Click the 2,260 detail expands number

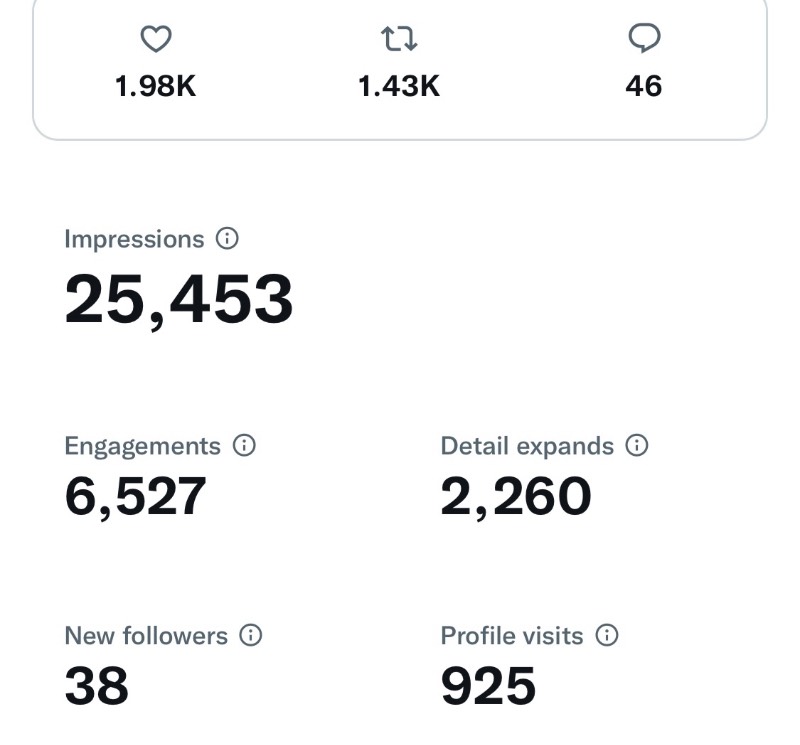click(x=516, y=496)
